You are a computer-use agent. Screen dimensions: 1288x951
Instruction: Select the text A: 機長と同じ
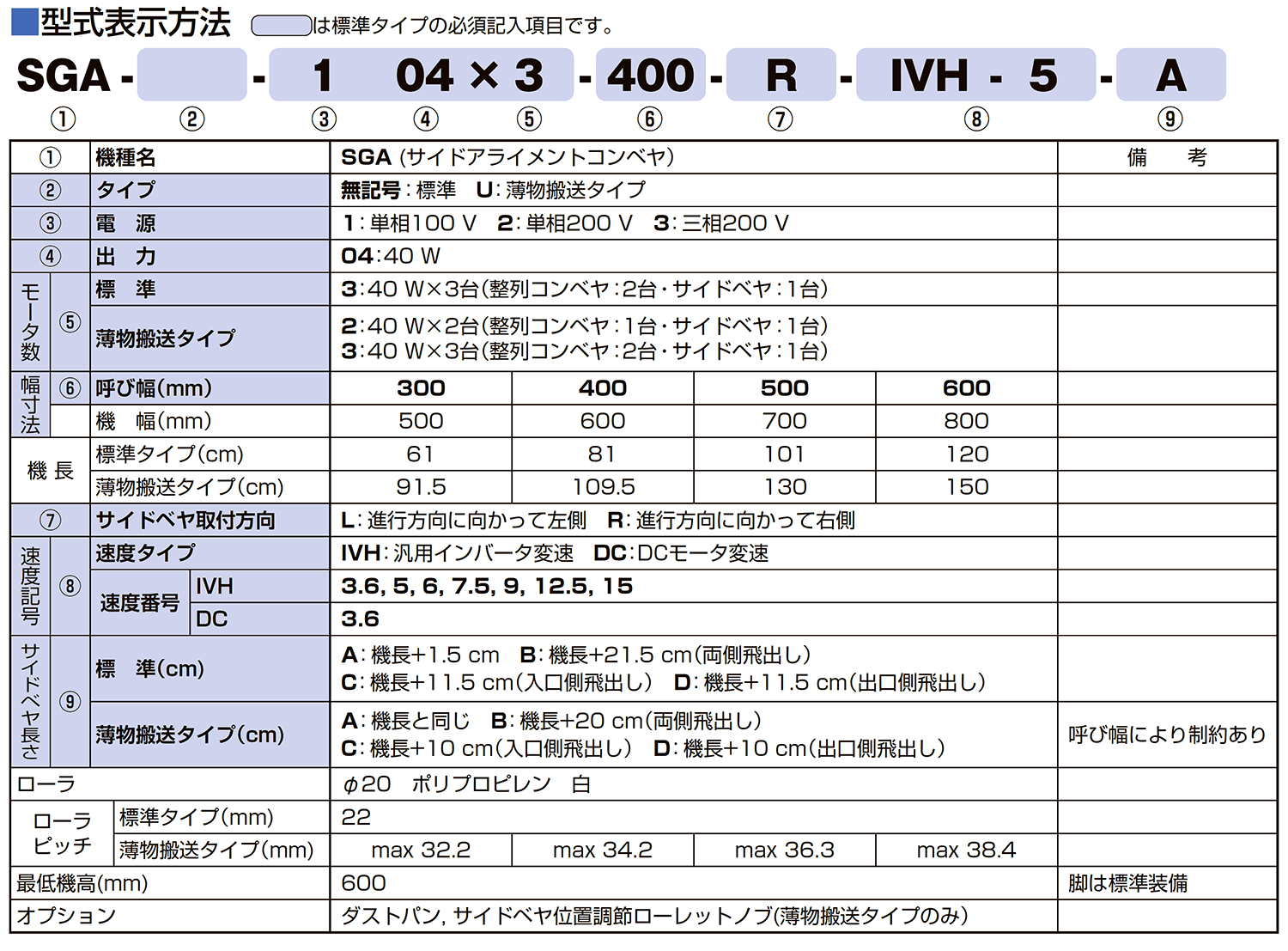406,722
